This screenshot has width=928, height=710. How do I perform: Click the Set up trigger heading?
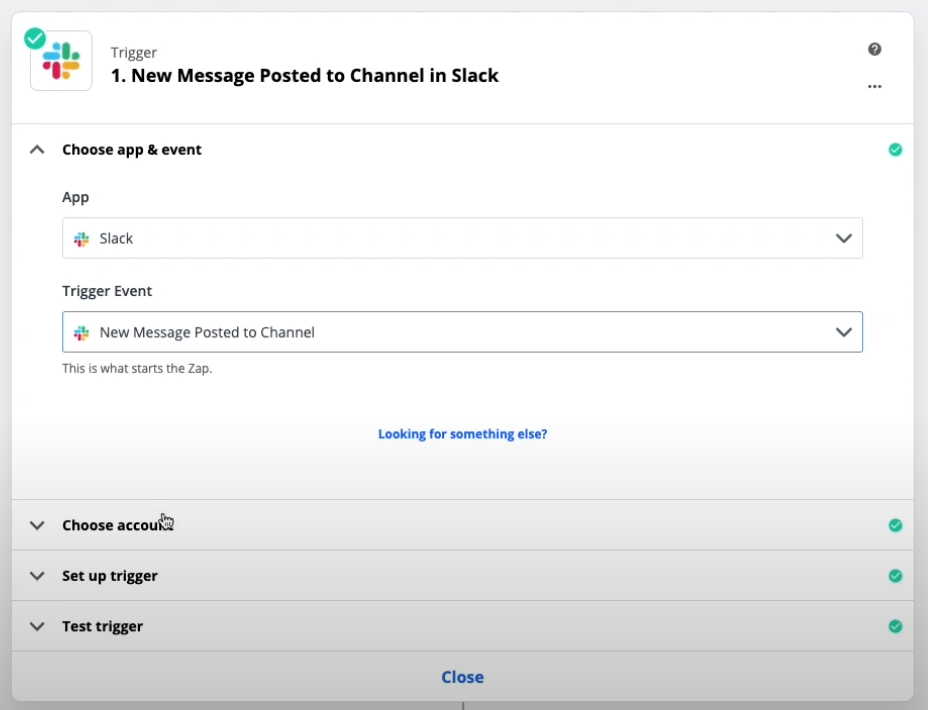point(110,576)
